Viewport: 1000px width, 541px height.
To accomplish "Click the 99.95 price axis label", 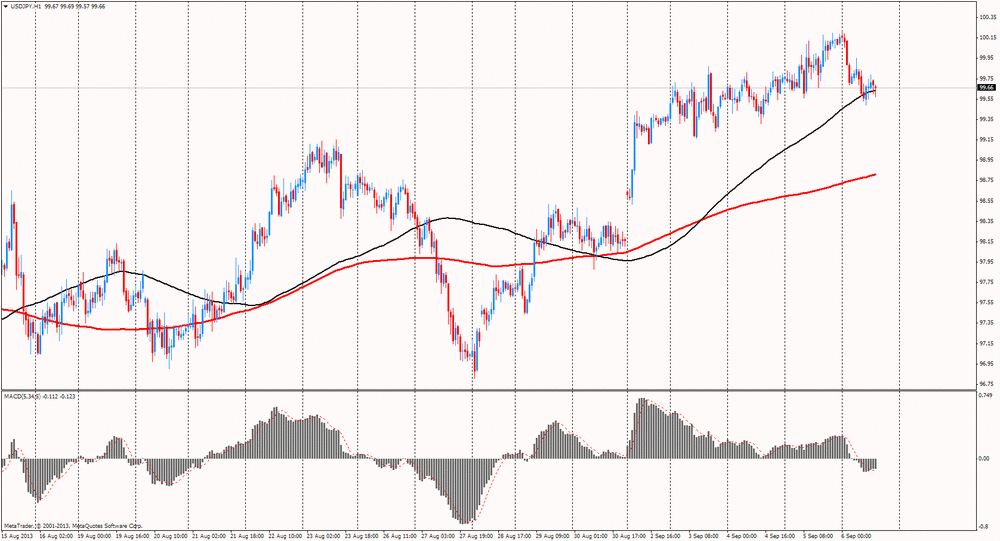I will click(986, 58).
